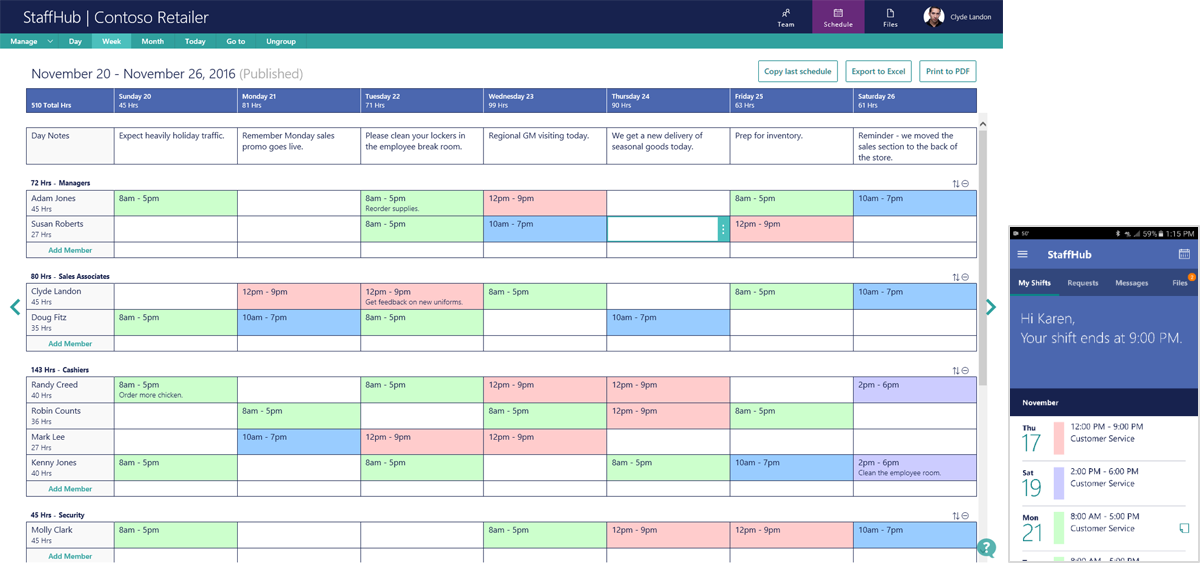Open the Requests tab in mobile app
The width and height of the screenshot is (1200, 563).
tap(1083, 283)
